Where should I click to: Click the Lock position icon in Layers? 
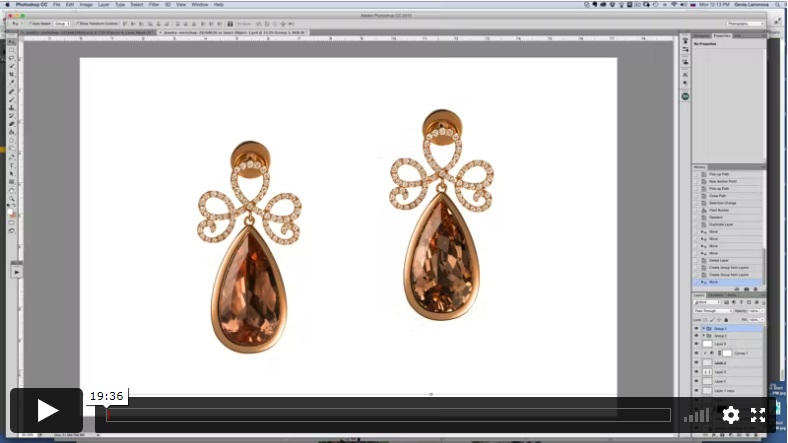[x=719, y=319]
